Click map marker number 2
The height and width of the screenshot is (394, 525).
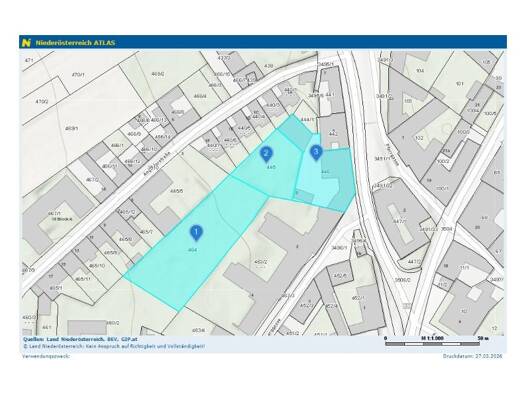tap(267, 154)
